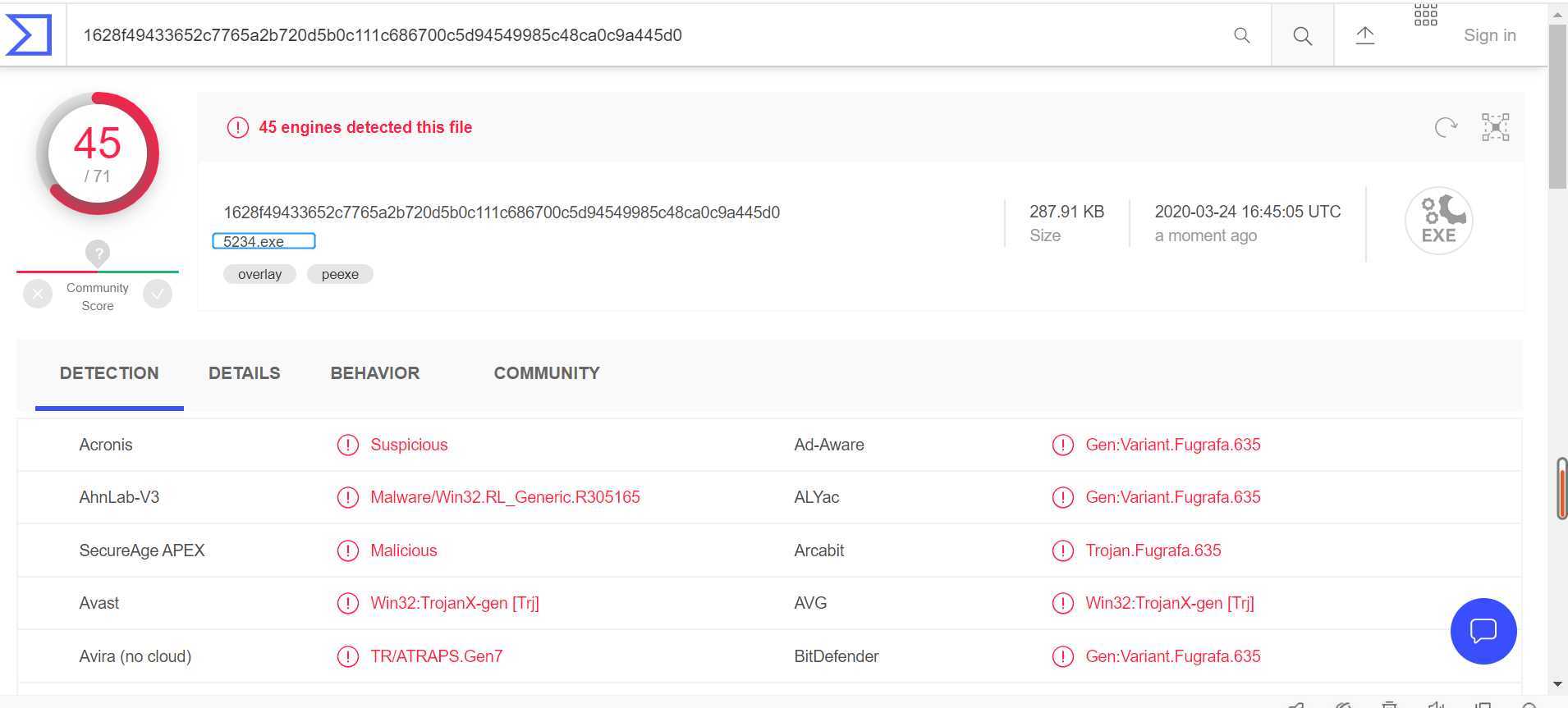Vote the file as harmless with checkmark
Screen dimensions: 1568x708
coord(158,294)
